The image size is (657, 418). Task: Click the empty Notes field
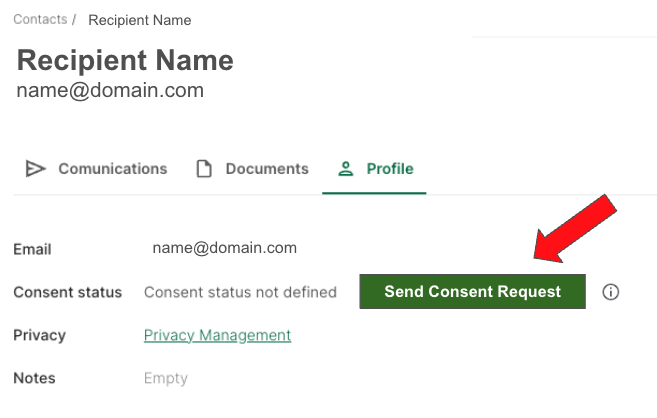click(x=166, y=378)
